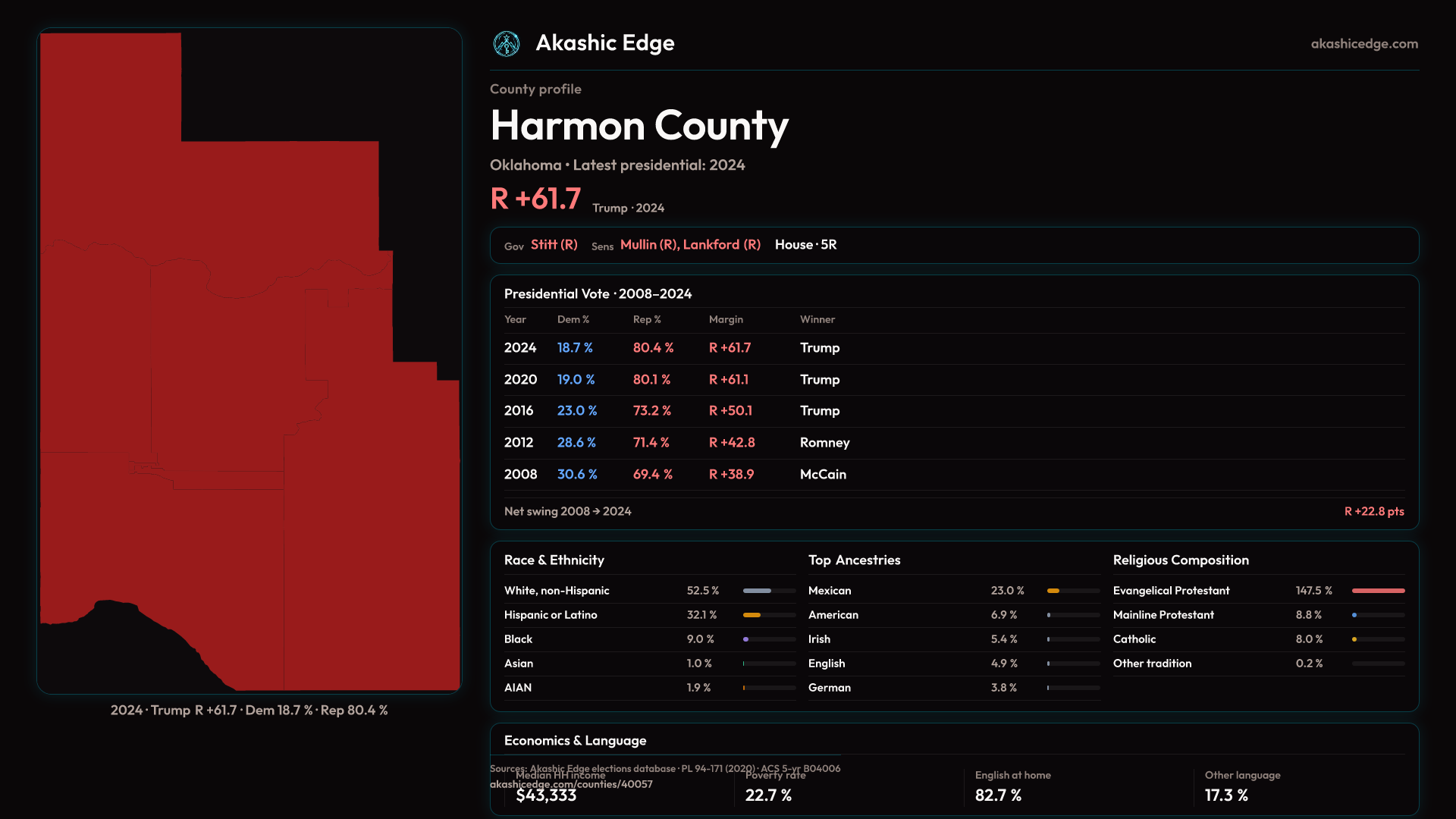Click the Evangelical Protestant red bar
The image size is (1456, 819).
coord(1377,591)
